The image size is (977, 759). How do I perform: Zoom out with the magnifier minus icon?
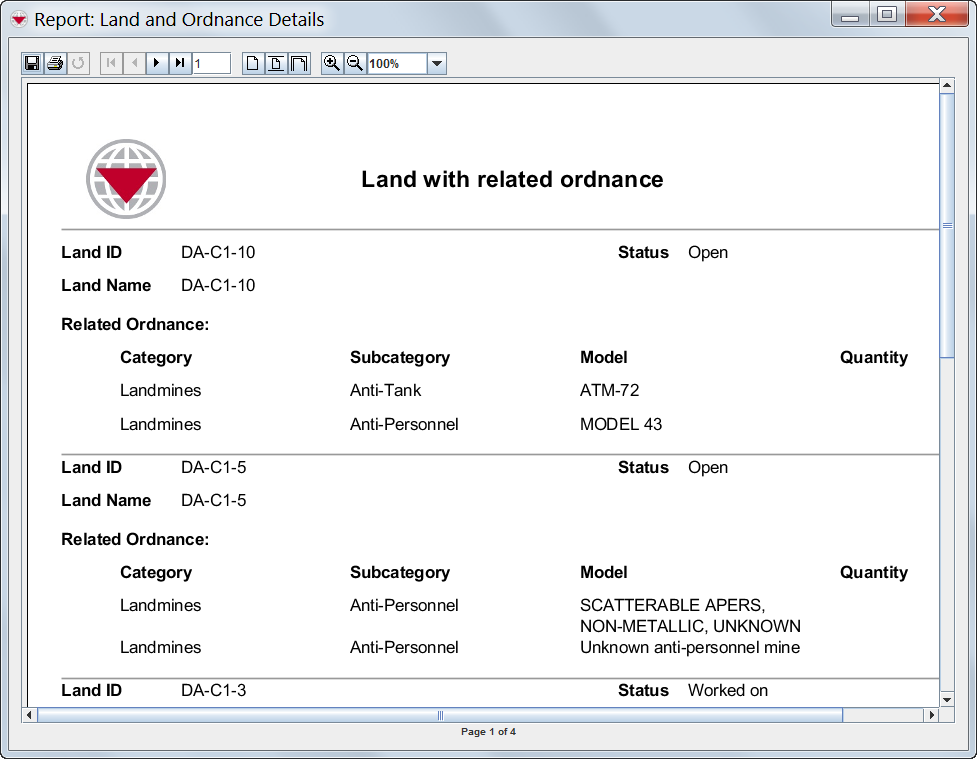[355, 64]
